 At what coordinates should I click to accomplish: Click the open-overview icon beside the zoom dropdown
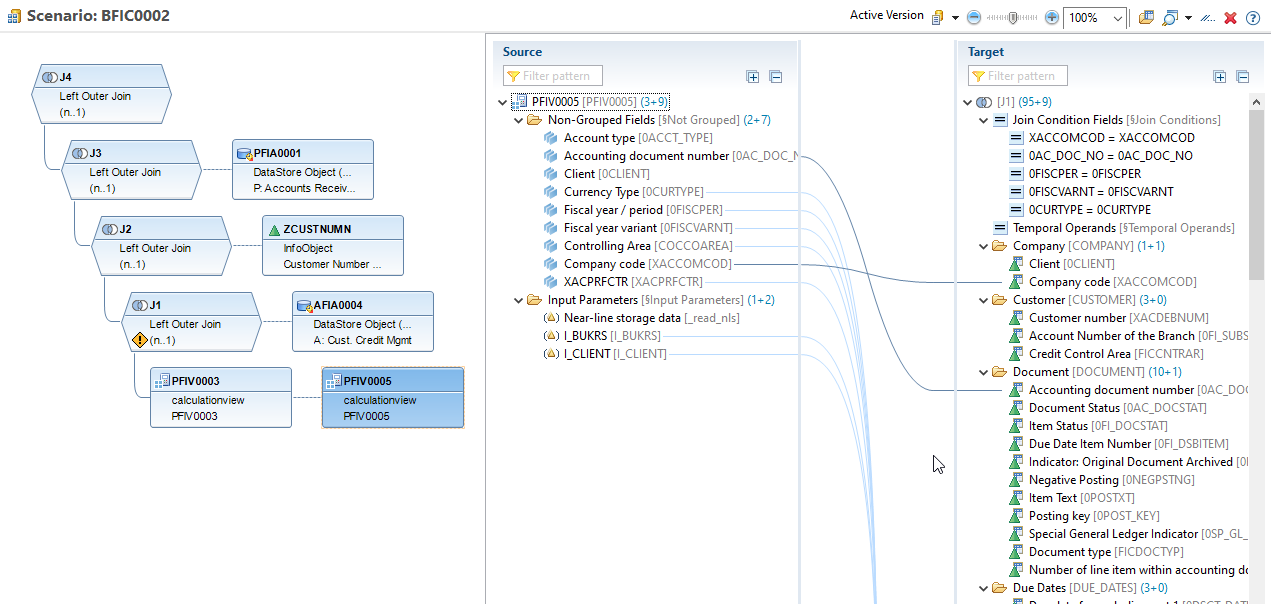coord(1146,17)
